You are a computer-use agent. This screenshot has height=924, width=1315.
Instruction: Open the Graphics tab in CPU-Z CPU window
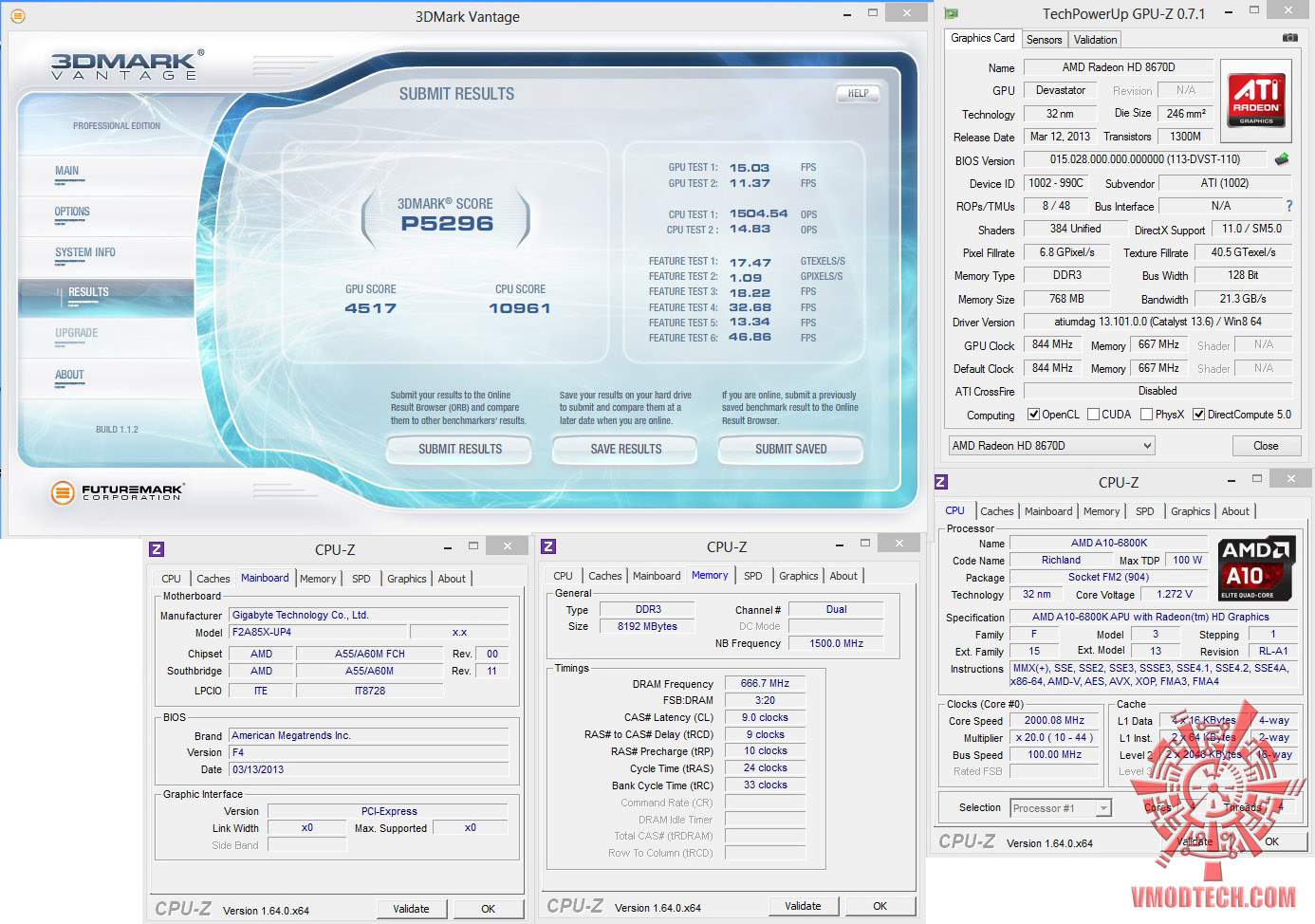pos(1190,511)
